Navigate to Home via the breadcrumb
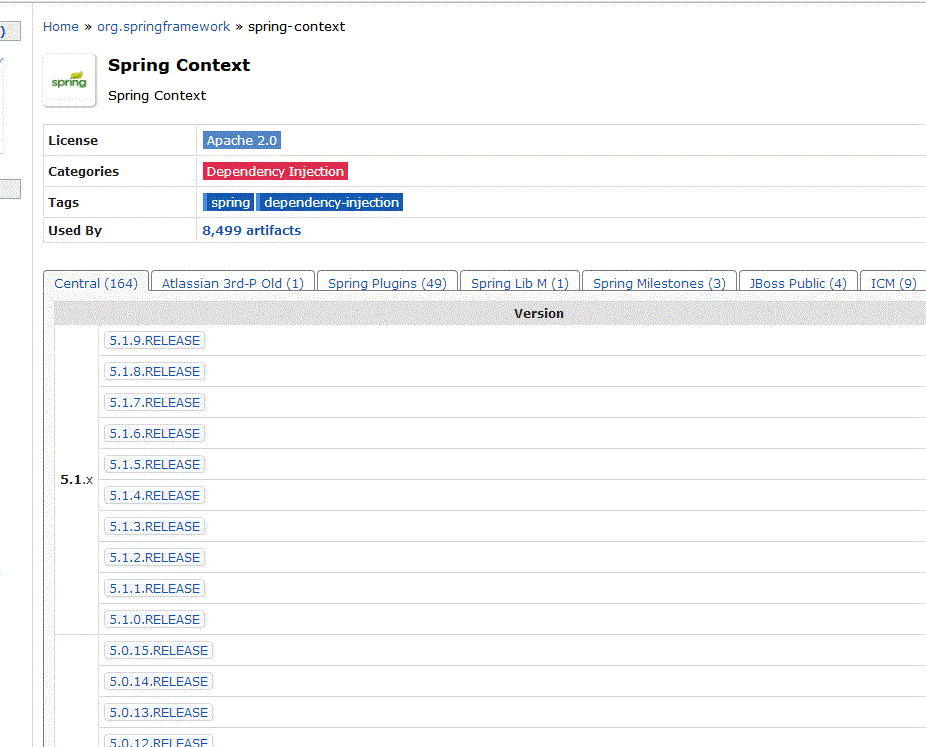Screen dimensions: 926x747 pyautogui.click(x=60, y=27)
